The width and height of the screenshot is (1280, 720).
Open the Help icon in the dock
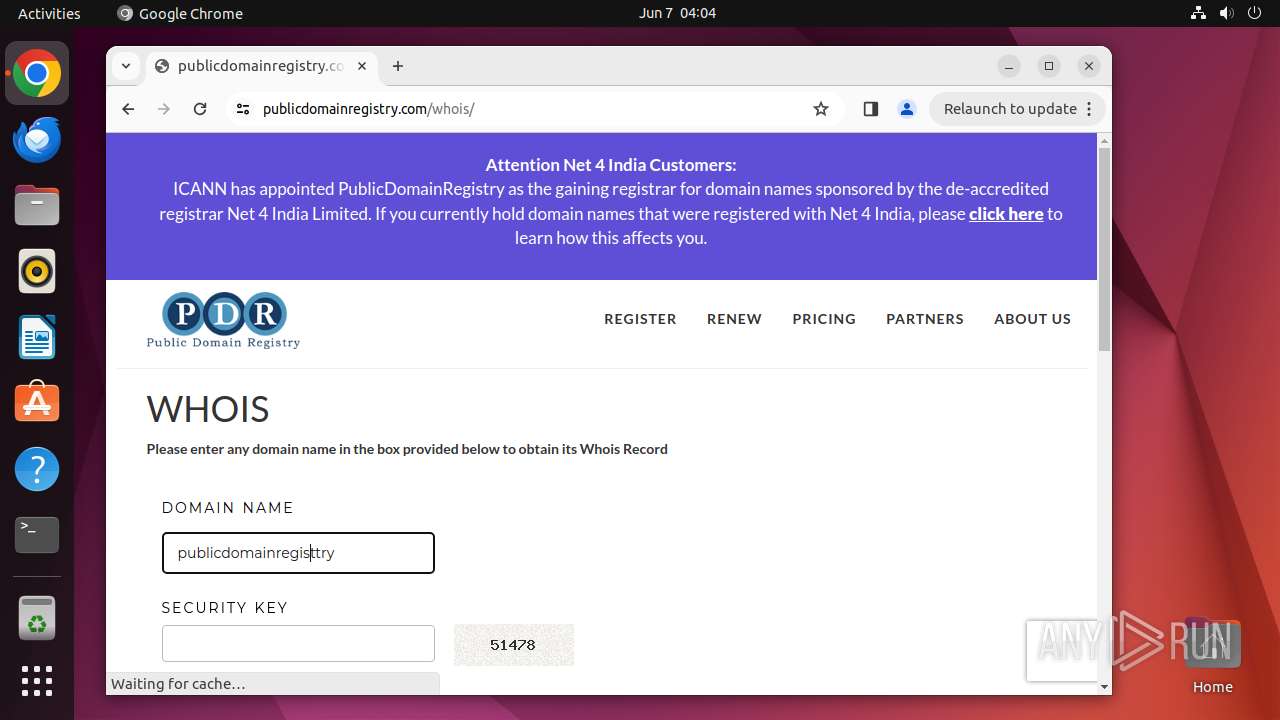(x=37, y=469)
